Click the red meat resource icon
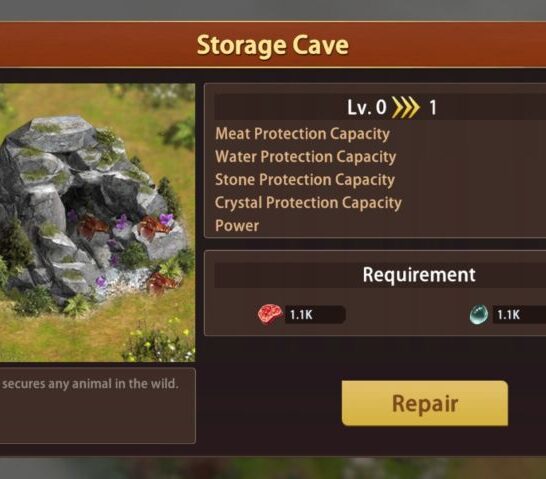The height and width of the screenshot is (479, 546). (270, 314)
